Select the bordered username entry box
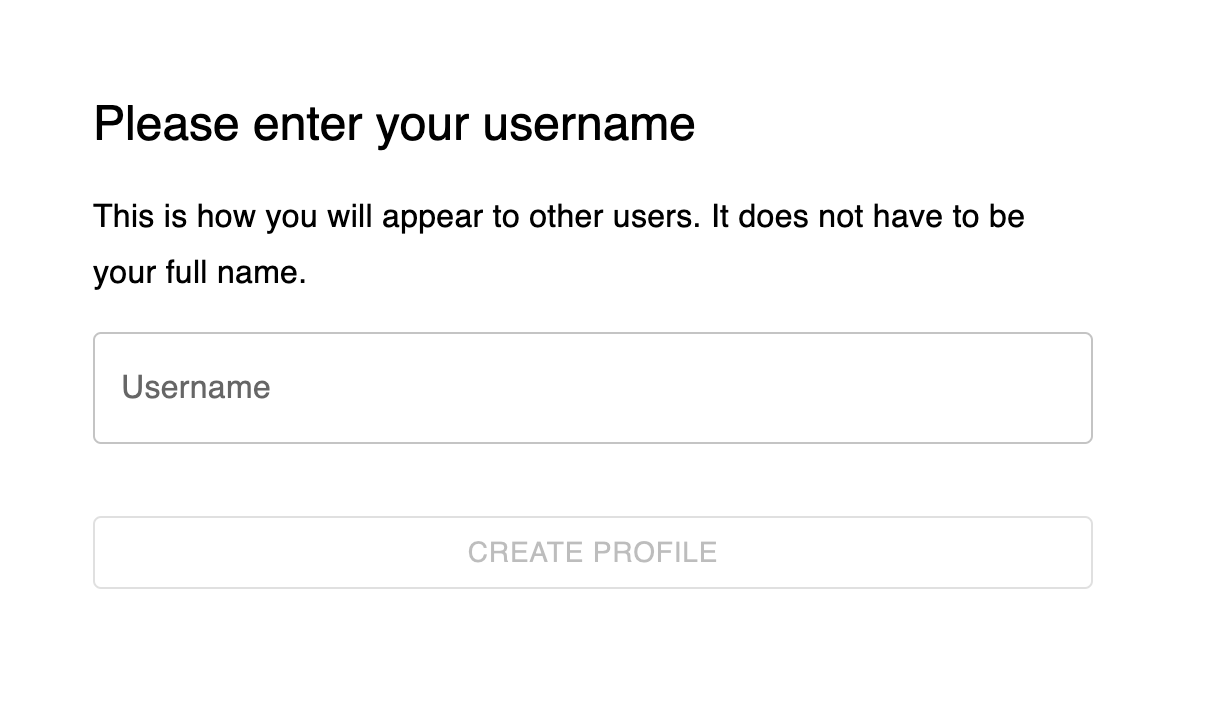The width and height of the screenshot is (1214, 708). click(x=592, y=388)
